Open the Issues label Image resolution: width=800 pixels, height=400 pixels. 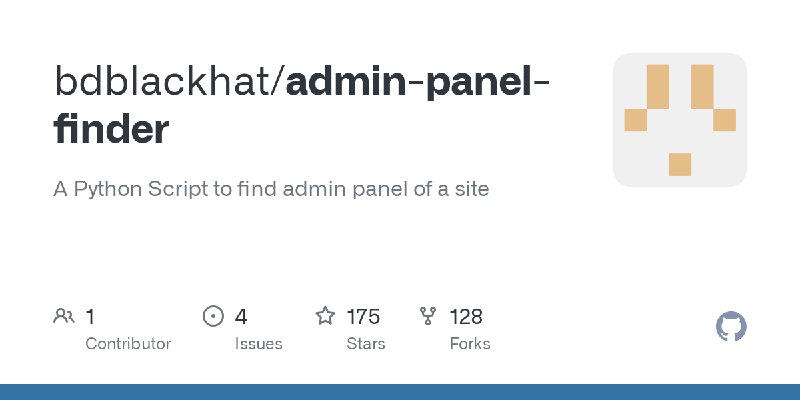(258, 344)
